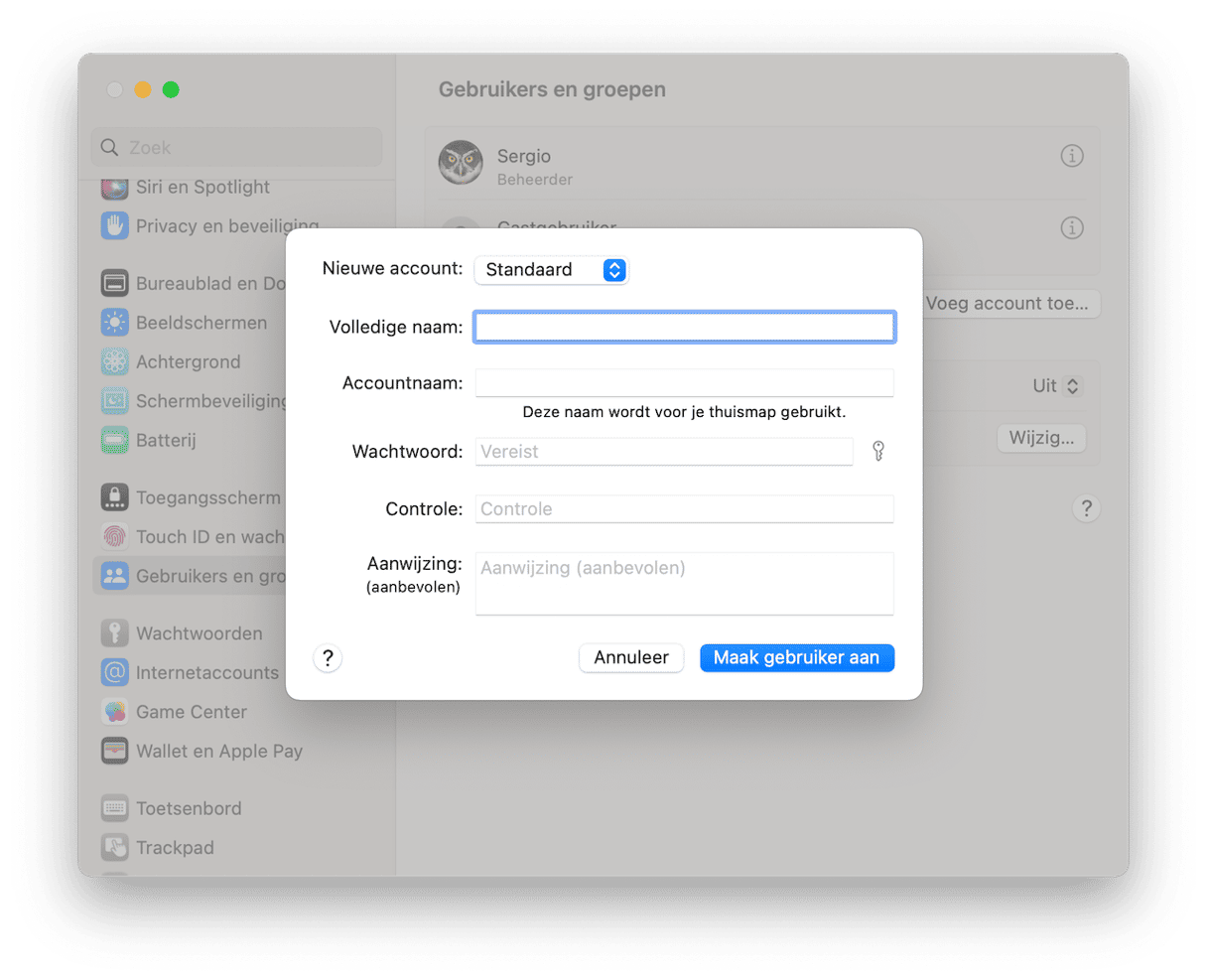The width and height of the screenshot is (1207, 980).
Task: Open the Uit popup selector
Action: click(1056, 386)
